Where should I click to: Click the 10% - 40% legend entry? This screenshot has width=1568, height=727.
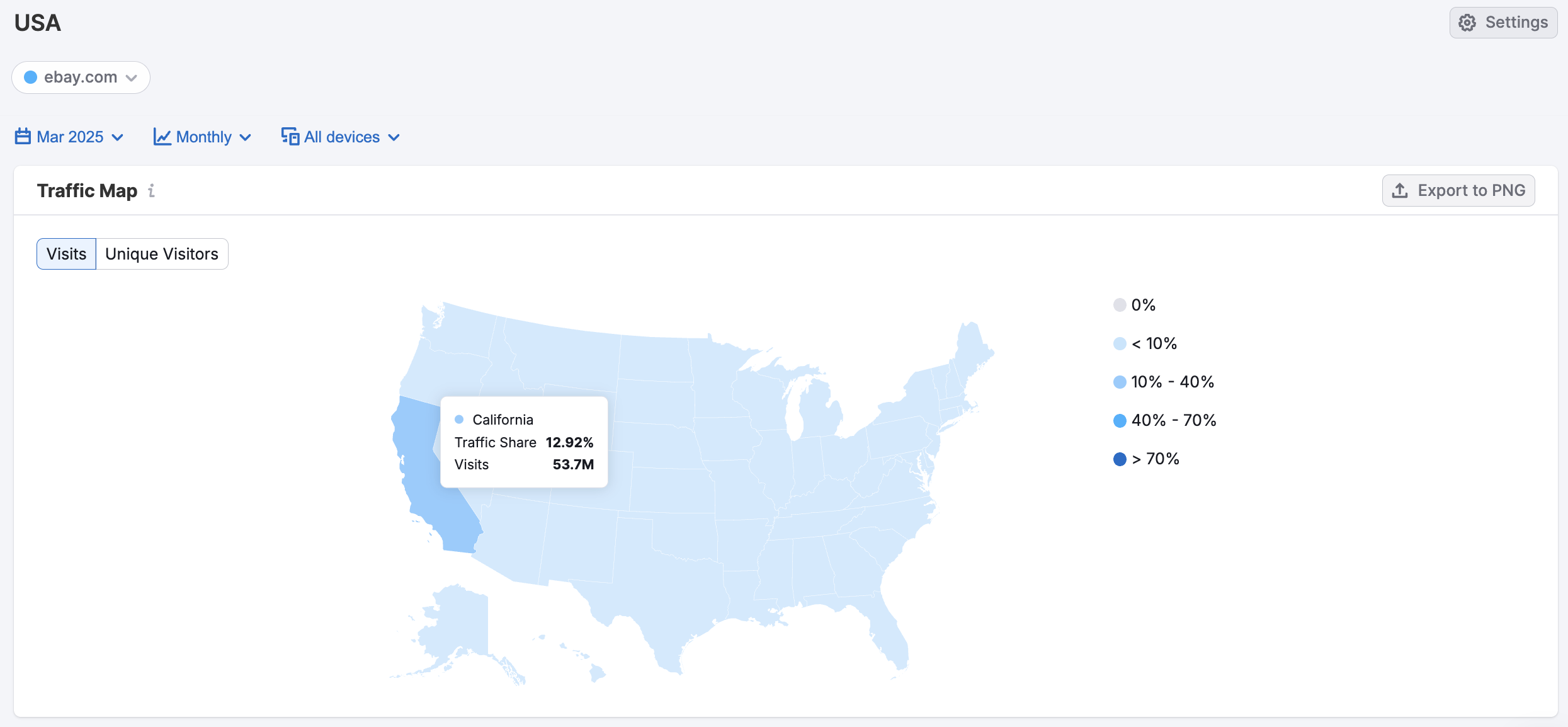tap(1164, 382)
